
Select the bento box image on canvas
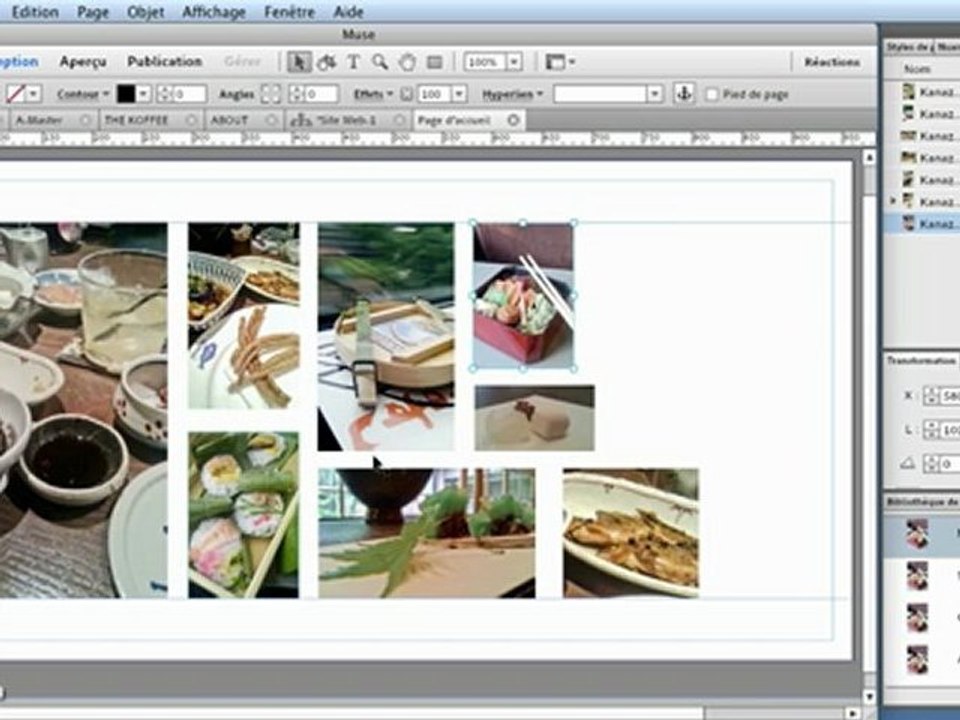click(x=523, y=296)
